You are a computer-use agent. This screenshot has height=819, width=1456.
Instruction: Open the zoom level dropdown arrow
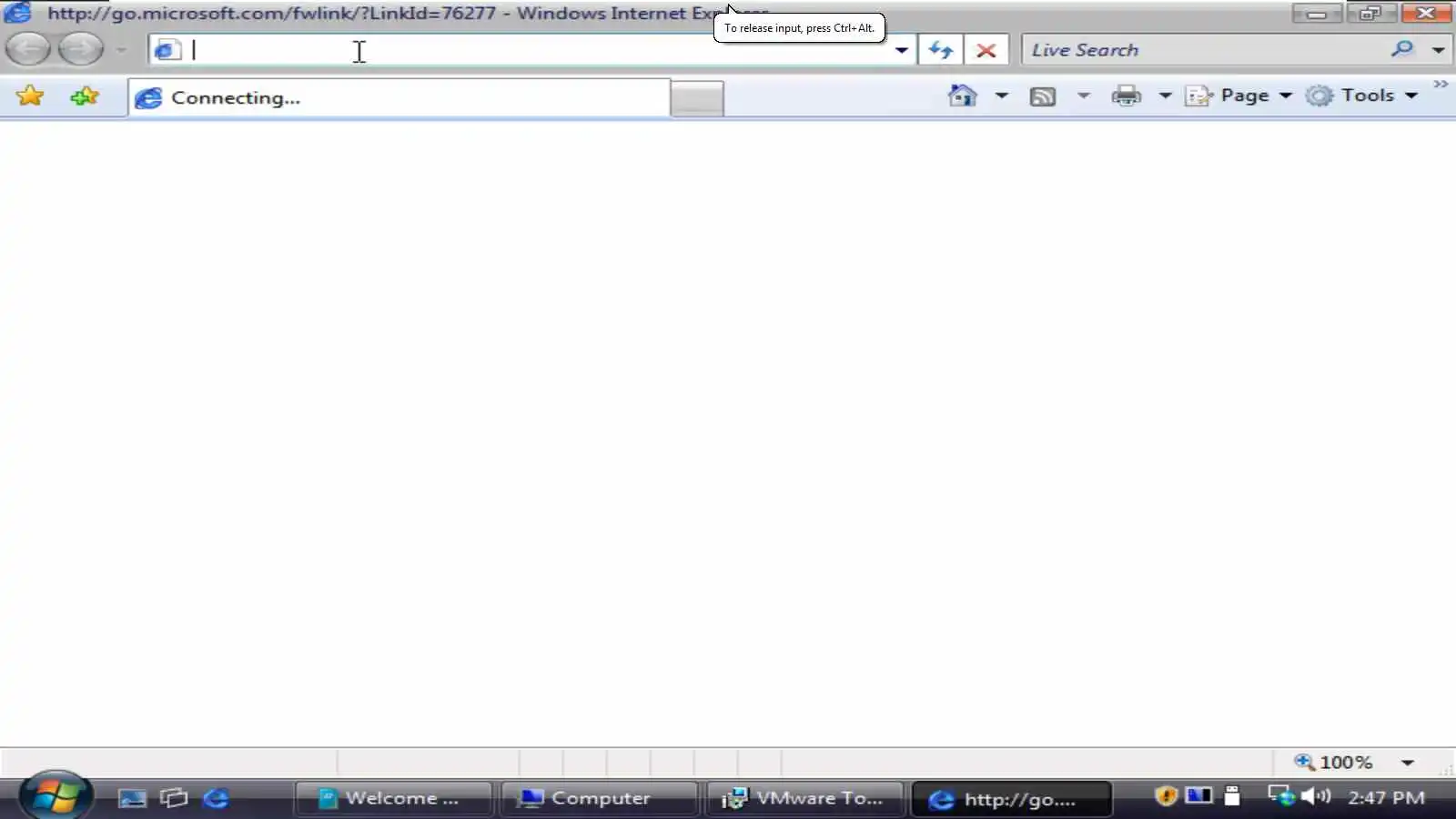(x=1408, y=763)
